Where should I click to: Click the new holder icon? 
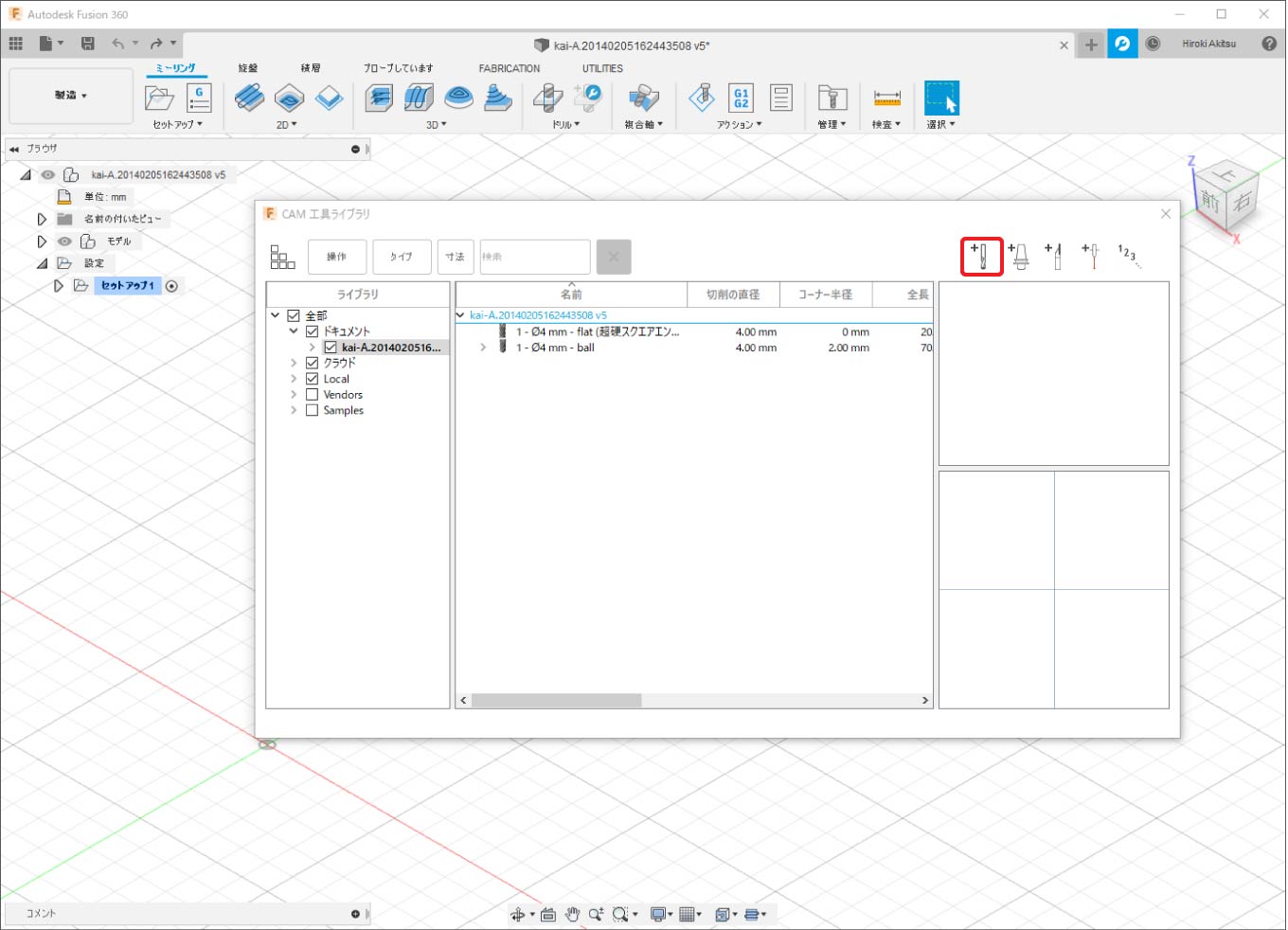1019,256
